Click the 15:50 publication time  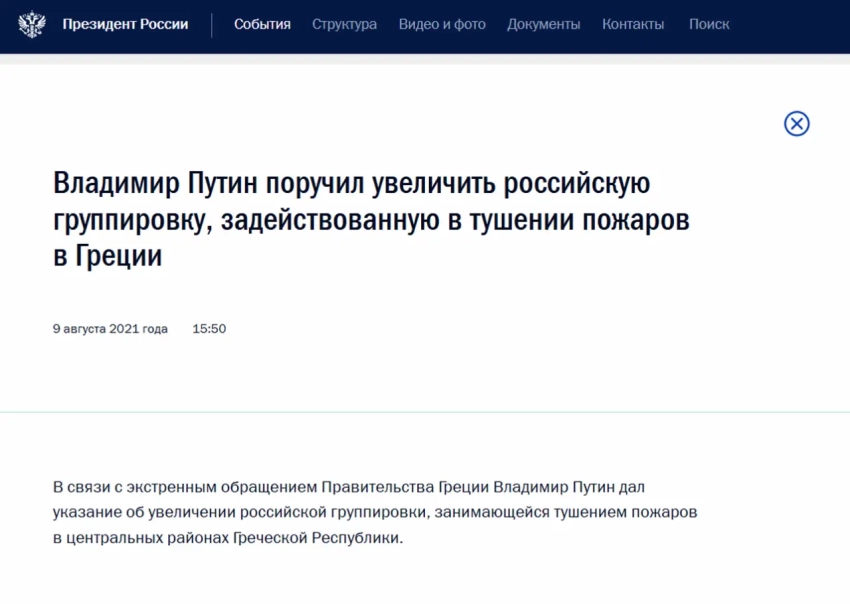209,329
